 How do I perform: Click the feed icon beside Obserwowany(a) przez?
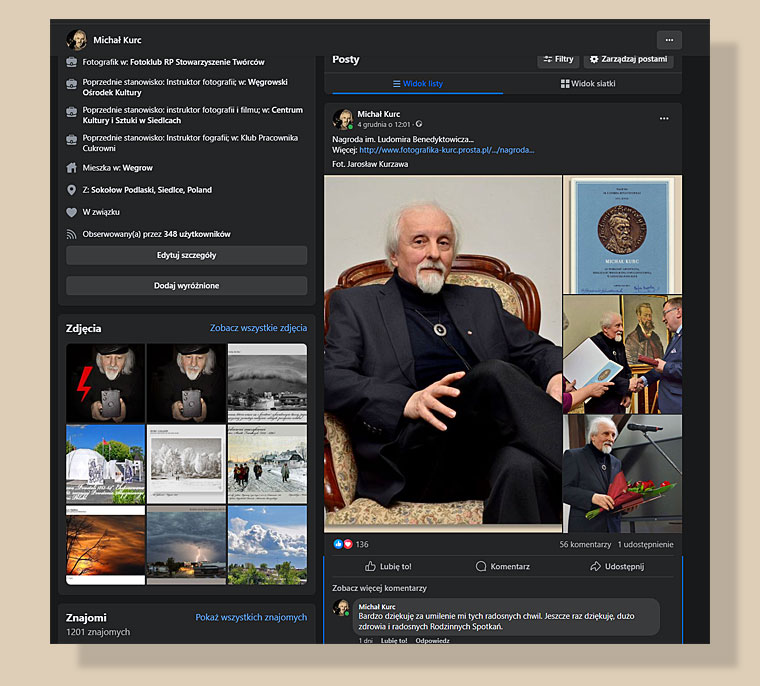point(71,234)
